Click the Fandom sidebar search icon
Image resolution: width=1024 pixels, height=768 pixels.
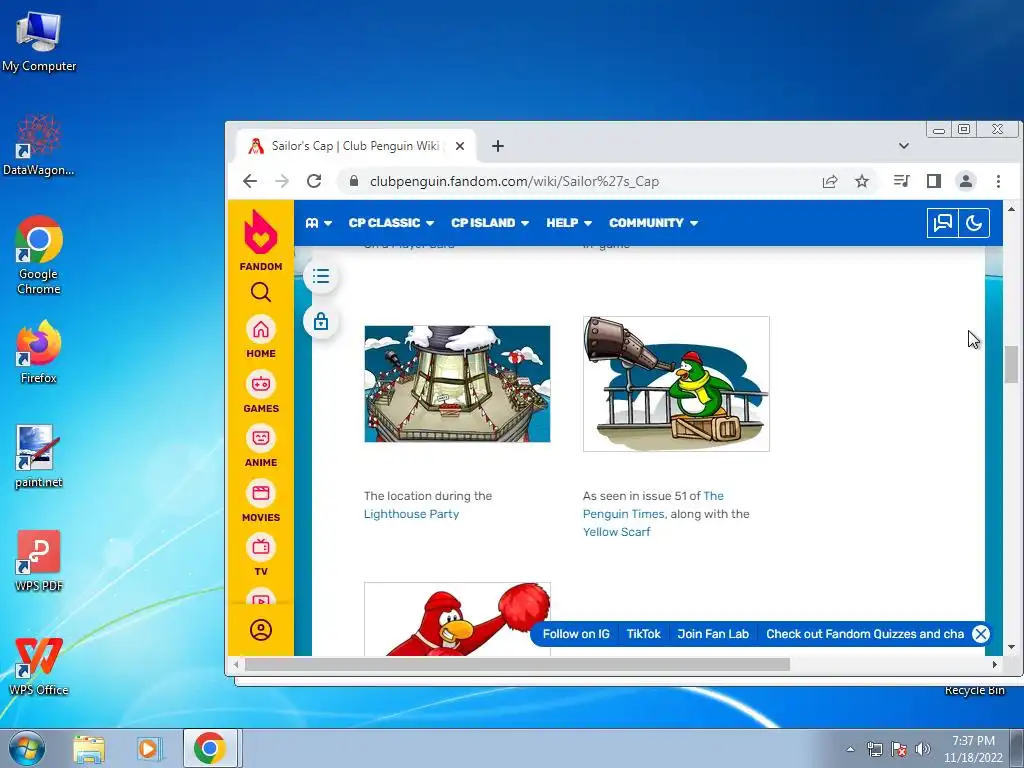click(x=261, y=292)
